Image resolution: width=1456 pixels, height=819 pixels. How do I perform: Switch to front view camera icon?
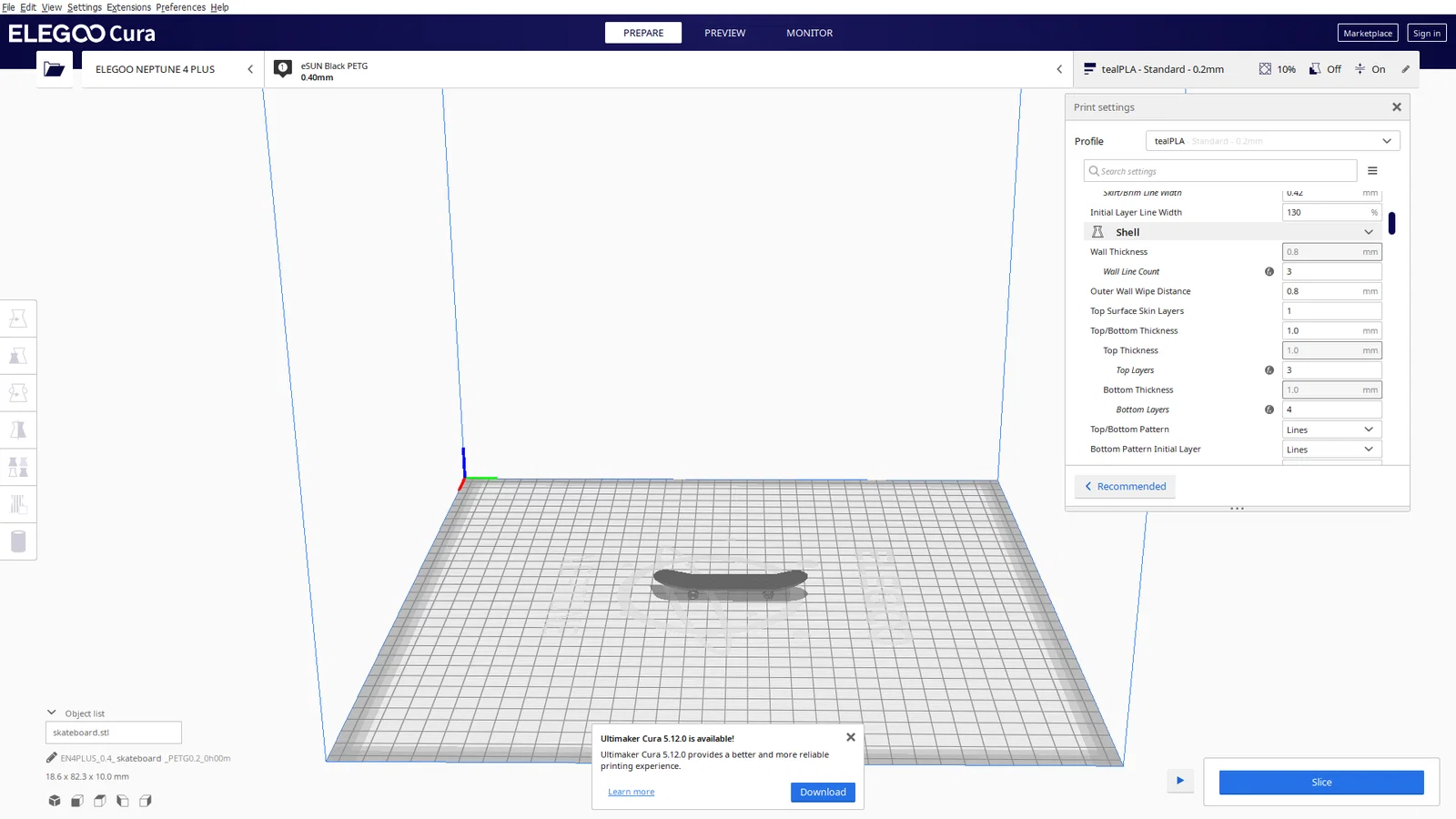click(x=77, y=801)
